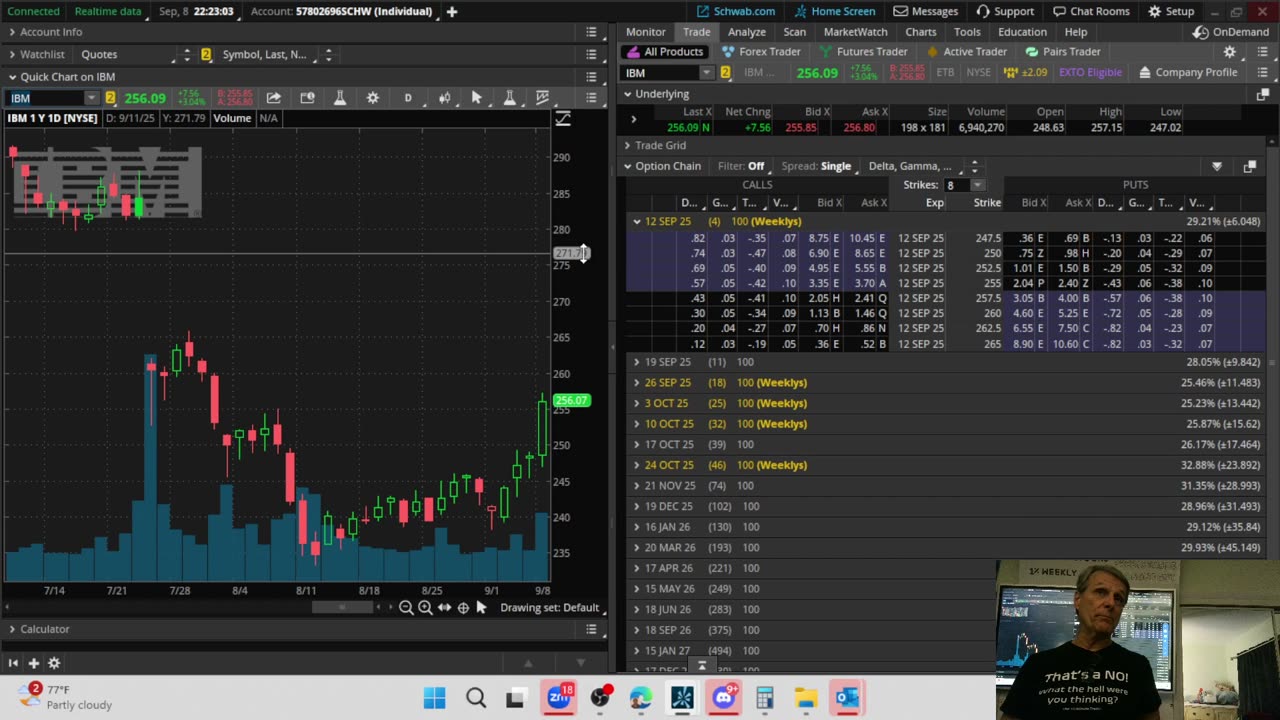Switch to the Analyze tab
Image resolution: width=1280 pixels, height=720 pixels.
coord(746,32)
